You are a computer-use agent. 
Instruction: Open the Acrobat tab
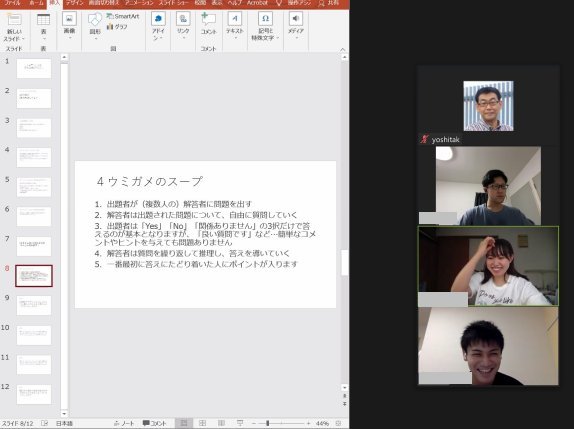(257, 3)
